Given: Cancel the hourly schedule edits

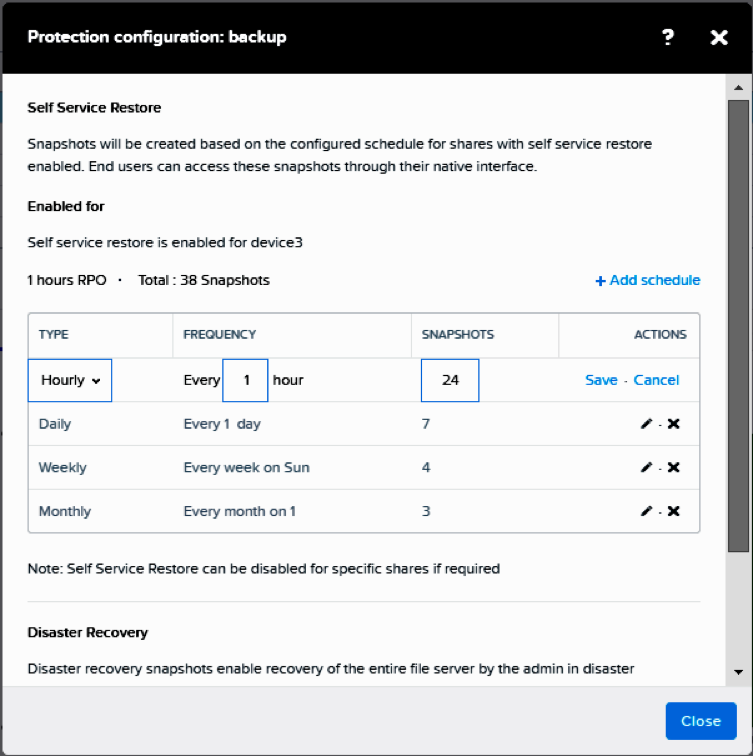Looking at the screenshot, I should (656, 380).
